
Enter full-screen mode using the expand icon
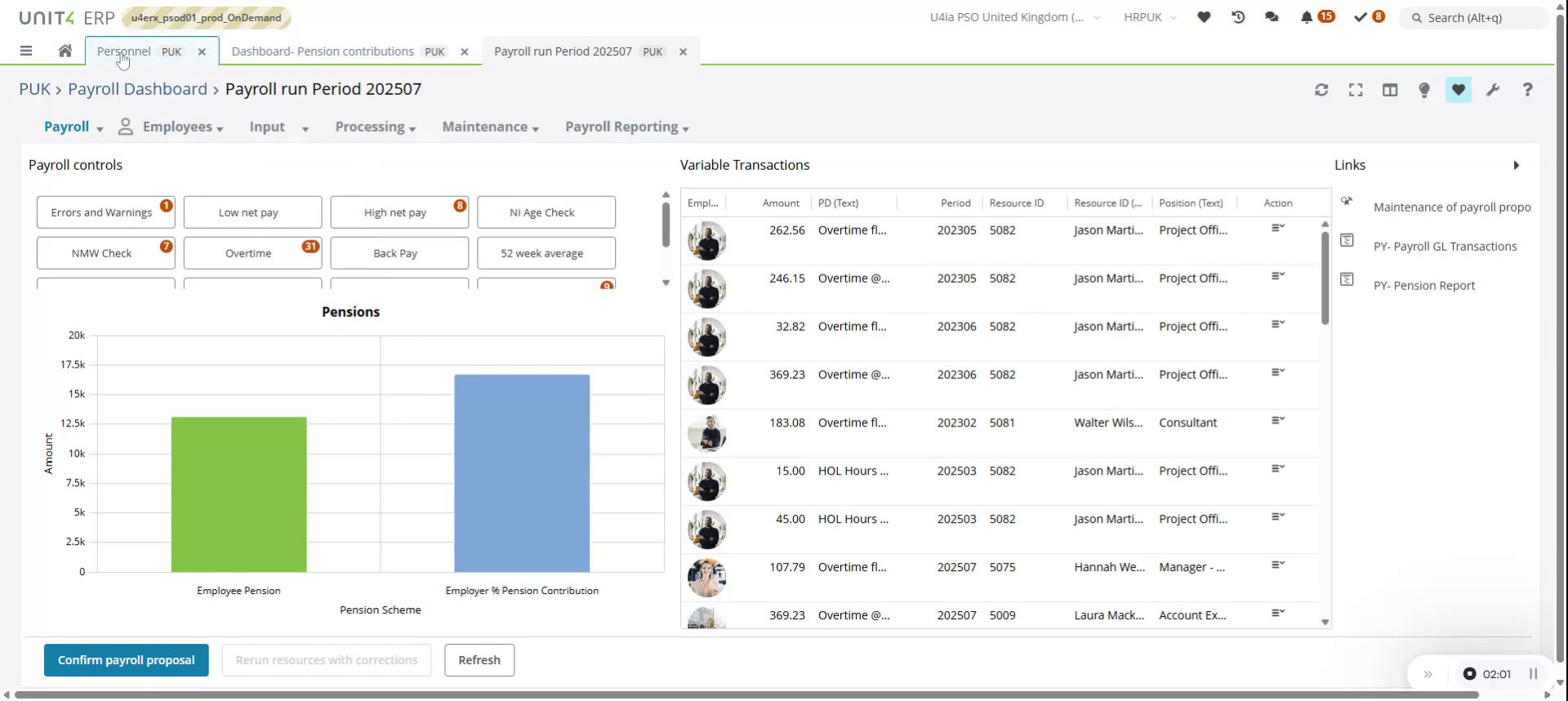[1356, 90]
